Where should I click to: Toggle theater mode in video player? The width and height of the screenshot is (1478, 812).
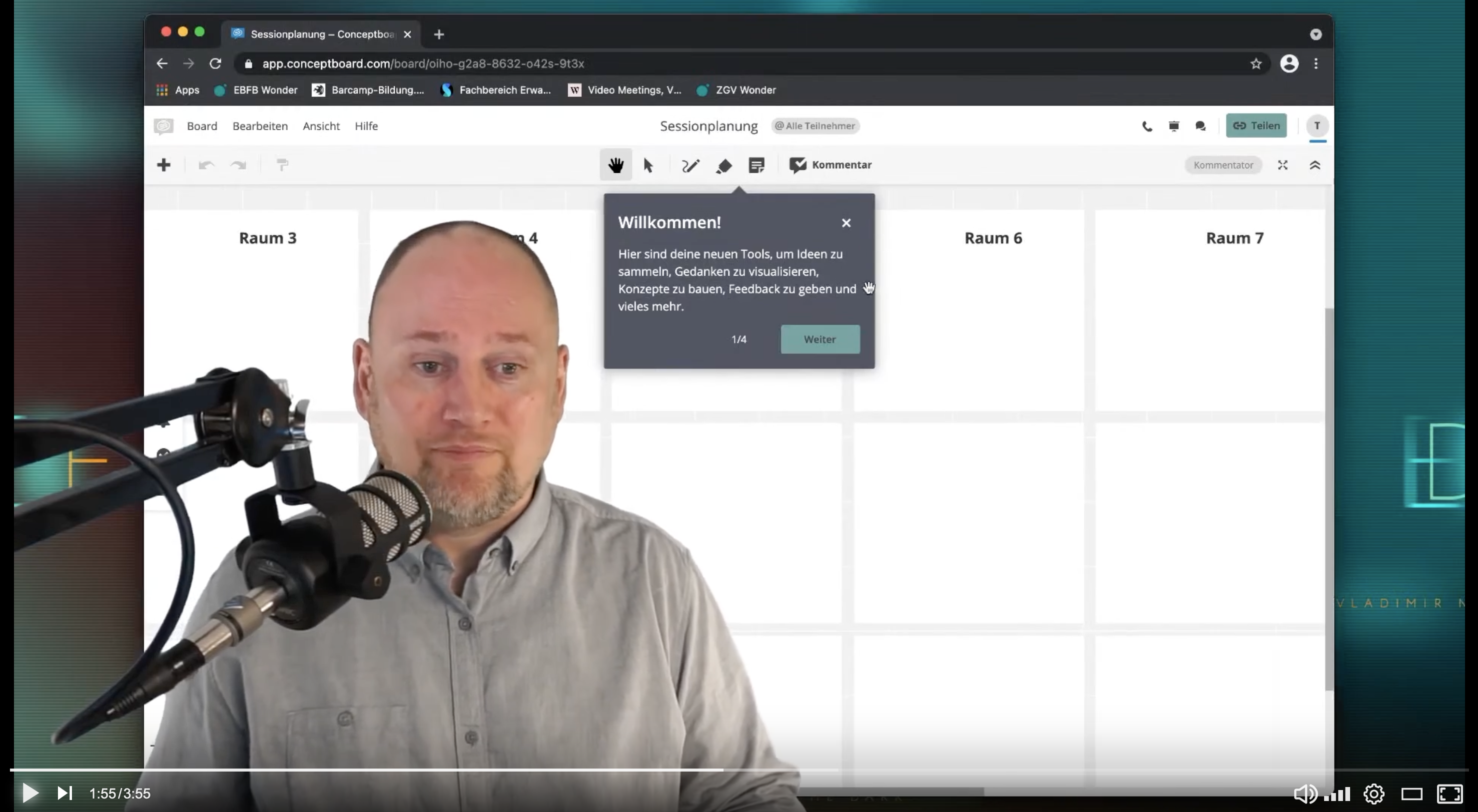pos(1412,794)
